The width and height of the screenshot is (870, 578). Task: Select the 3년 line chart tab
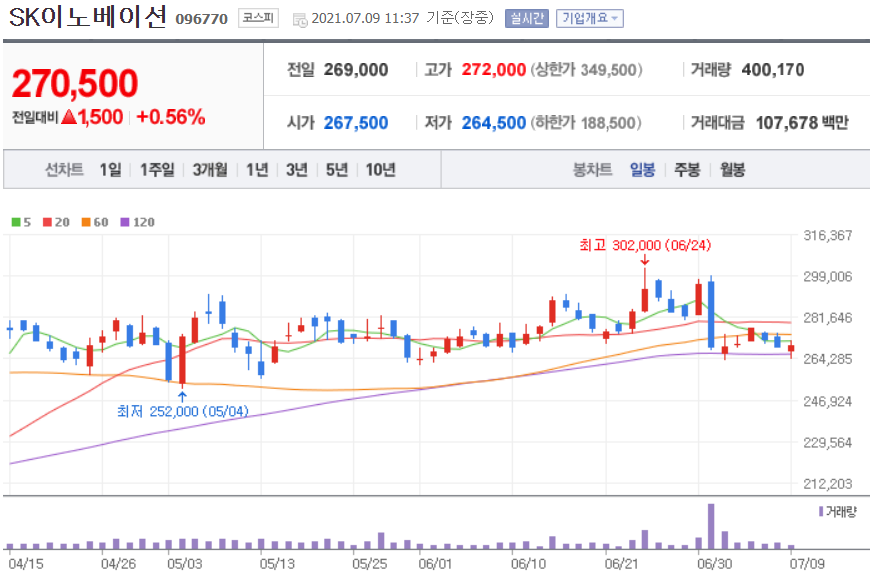[x=297, y=169]
